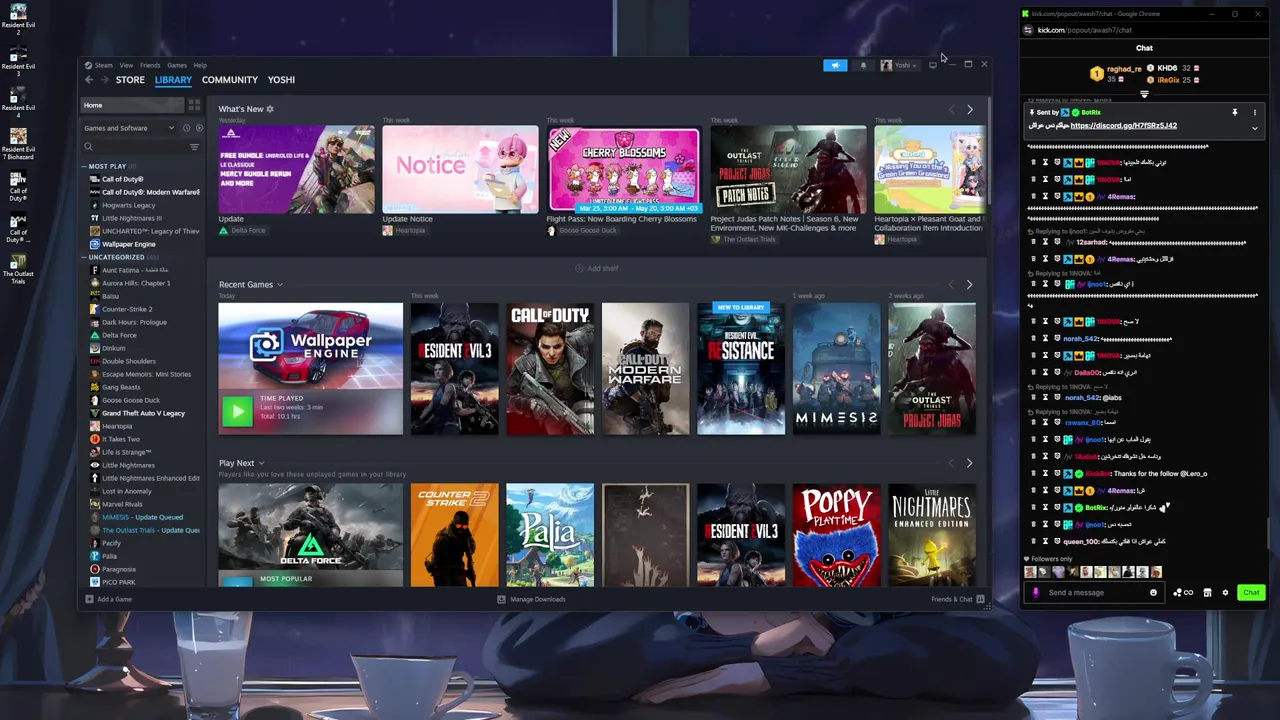The image size is (1280, 720).
Task: Unpin the BotRix pinned message
Action: [x=1235, y=113]
